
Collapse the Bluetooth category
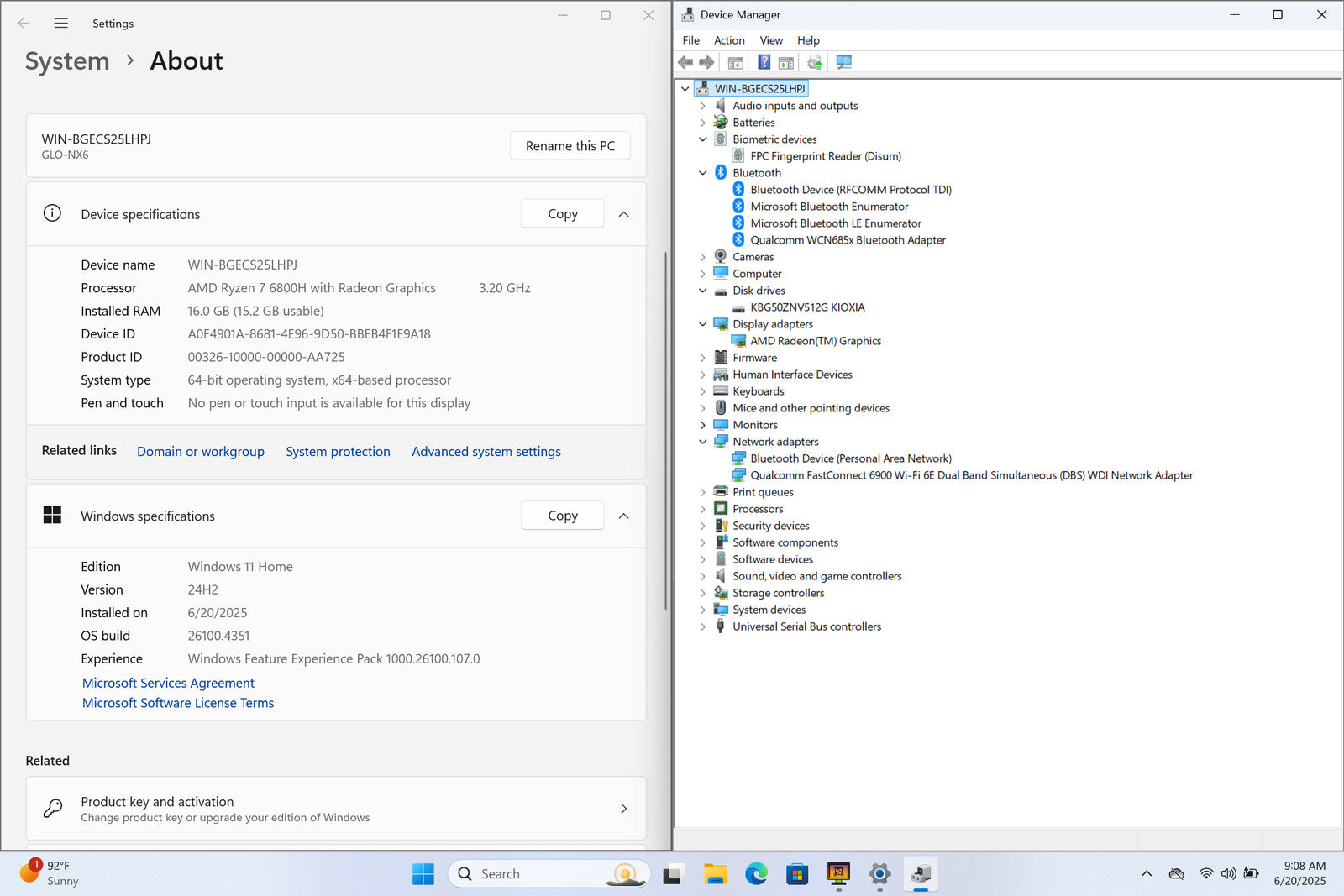(703, 173)
